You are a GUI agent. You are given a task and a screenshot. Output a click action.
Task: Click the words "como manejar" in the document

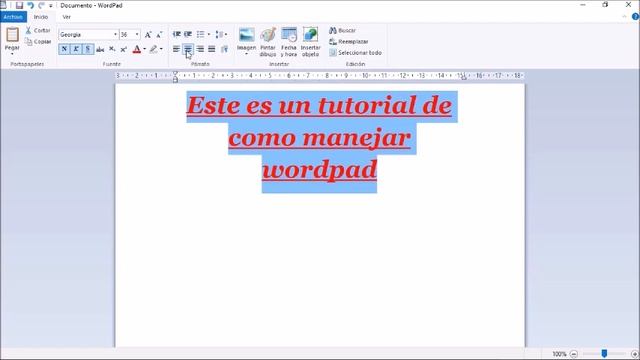(x=319, y=138)
